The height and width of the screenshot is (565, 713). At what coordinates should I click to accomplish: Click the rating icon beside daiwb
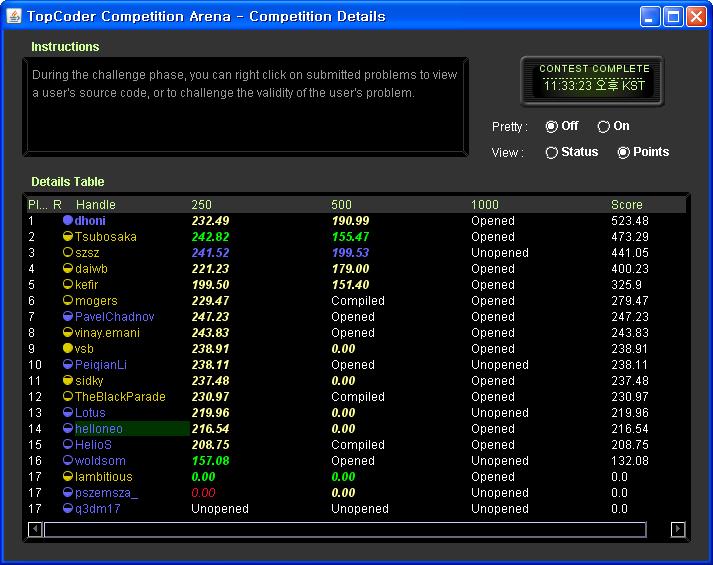click(x=68, y=268)
